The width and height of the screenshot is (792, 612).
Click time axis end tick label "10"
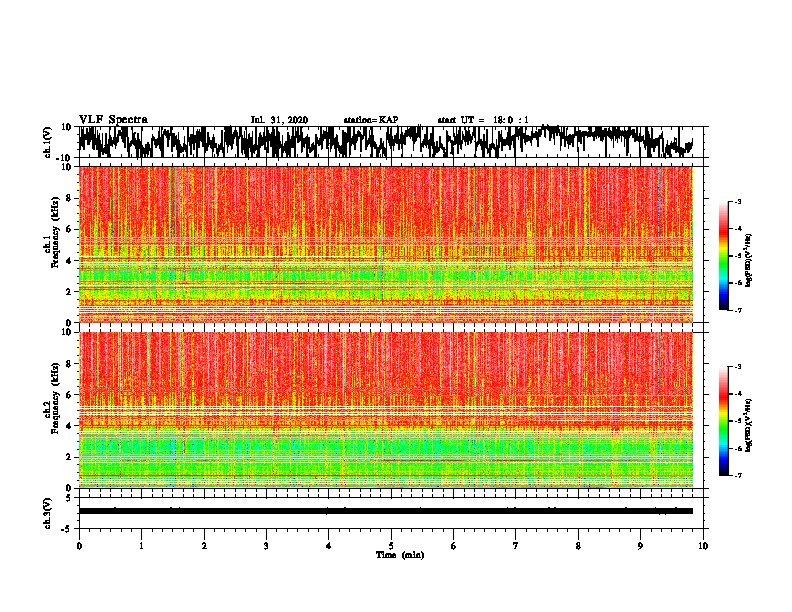[x=703, y=546]
